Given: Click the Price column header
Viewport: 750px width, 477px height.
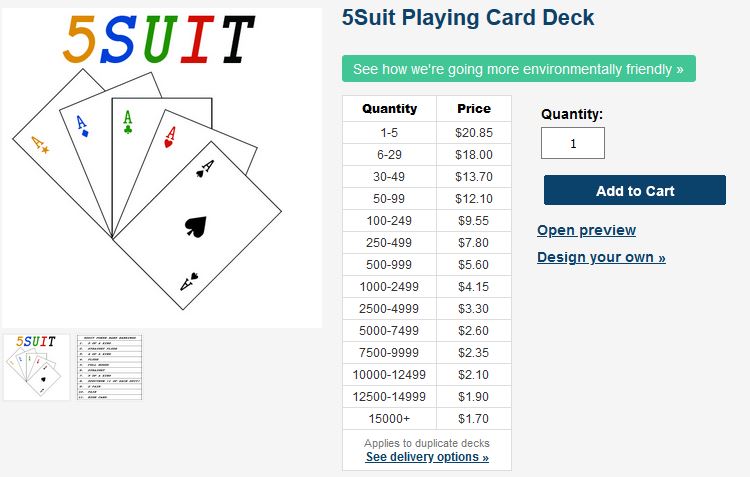Looking at the screenshot, I should tap(474, 109).
